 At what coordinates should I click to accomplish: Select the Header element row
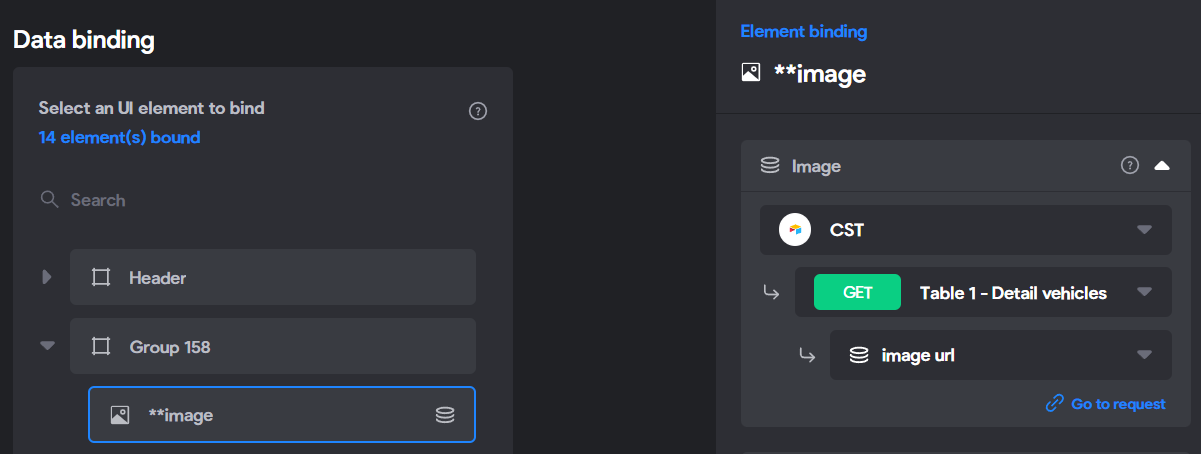273,277
